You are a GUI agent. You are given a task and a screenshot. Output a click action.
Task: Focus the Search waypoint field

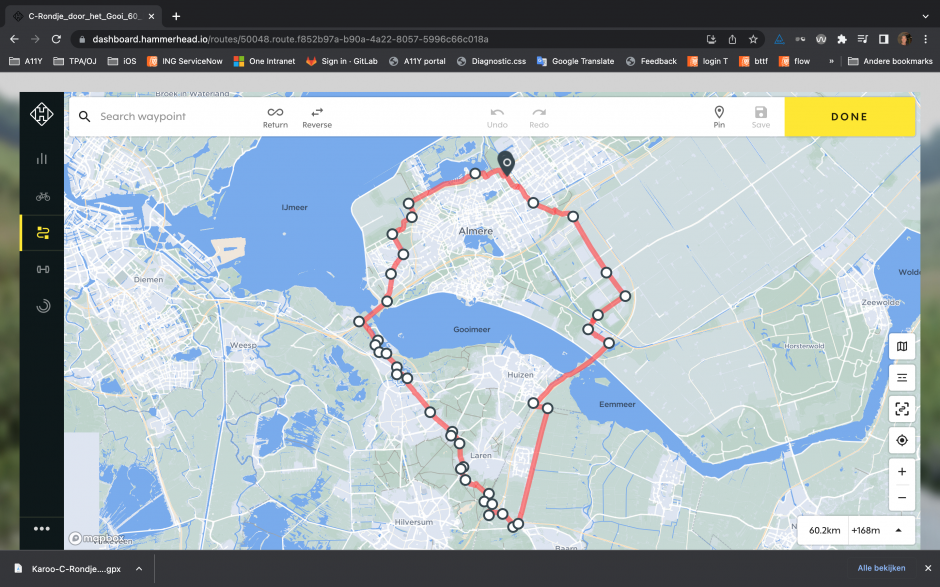pos(174,116)
